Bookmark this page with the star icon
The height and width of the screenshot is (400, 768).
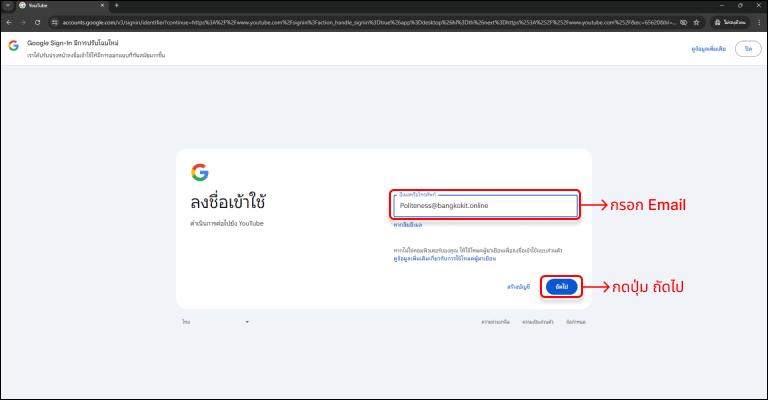click(696, 23)
